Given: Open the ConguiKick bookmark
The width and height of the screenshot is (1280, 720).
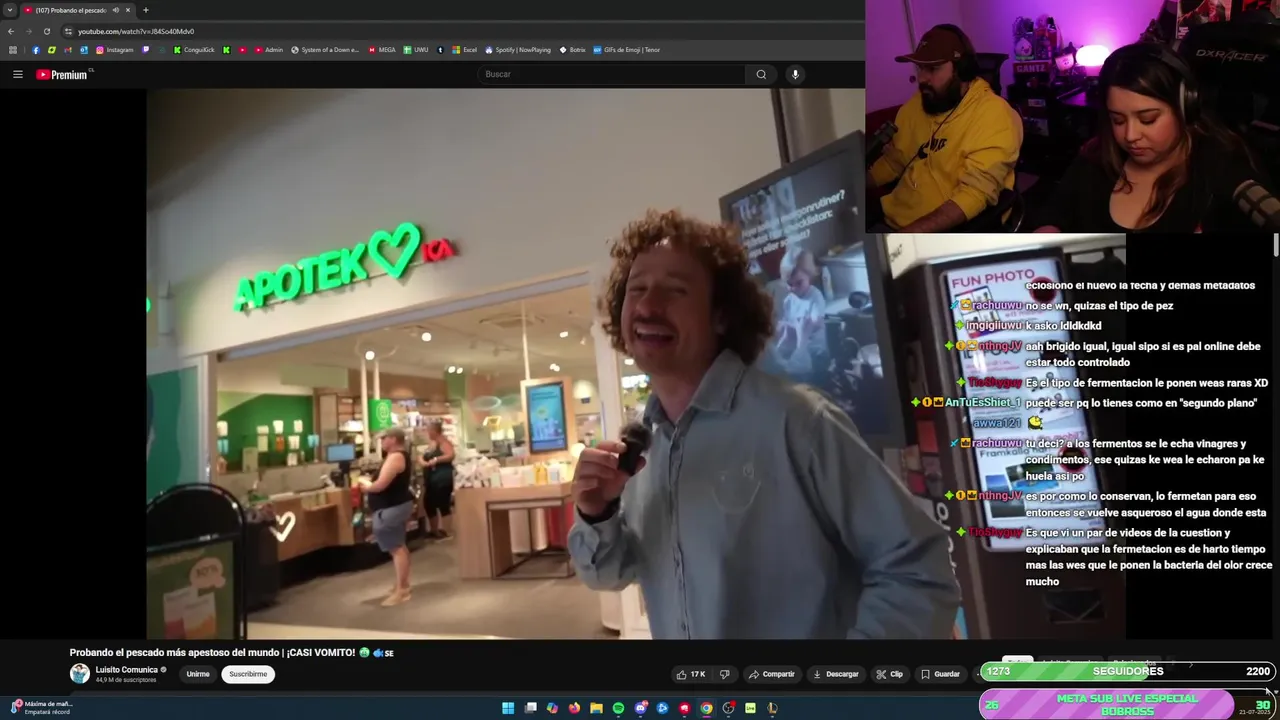Looking at the screenshot, I should point(193,50).
